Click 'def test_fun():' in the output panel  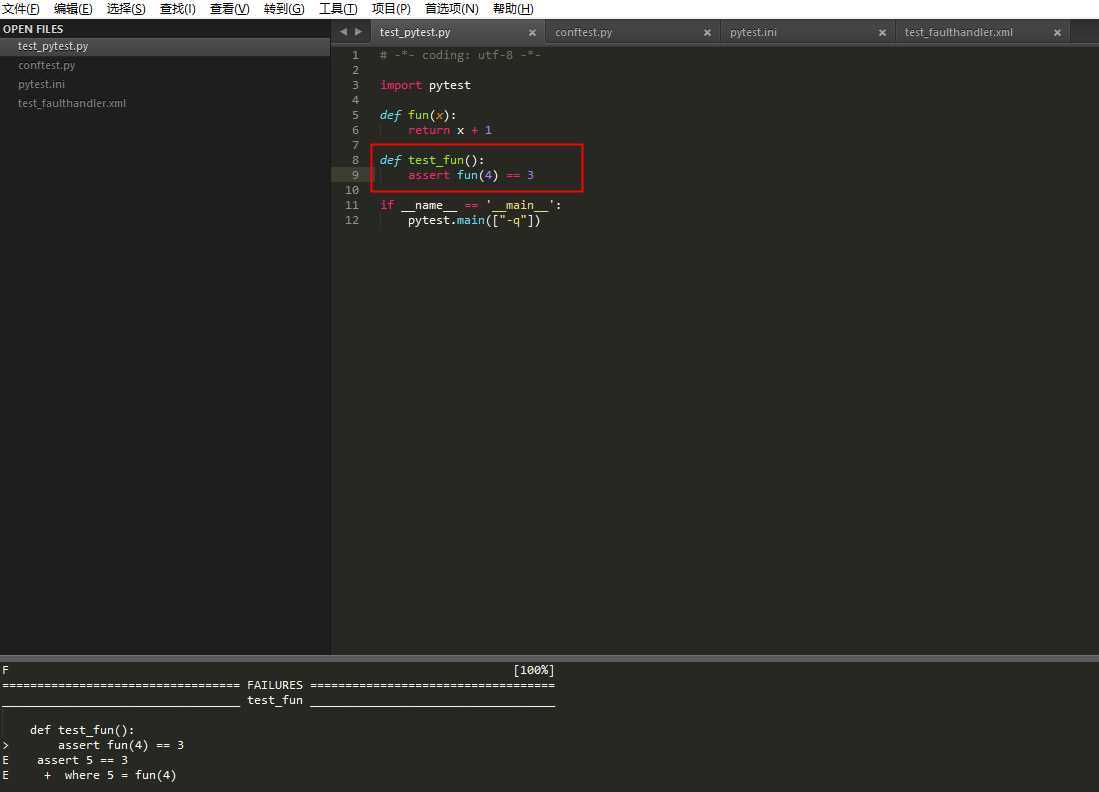point(82,730)
